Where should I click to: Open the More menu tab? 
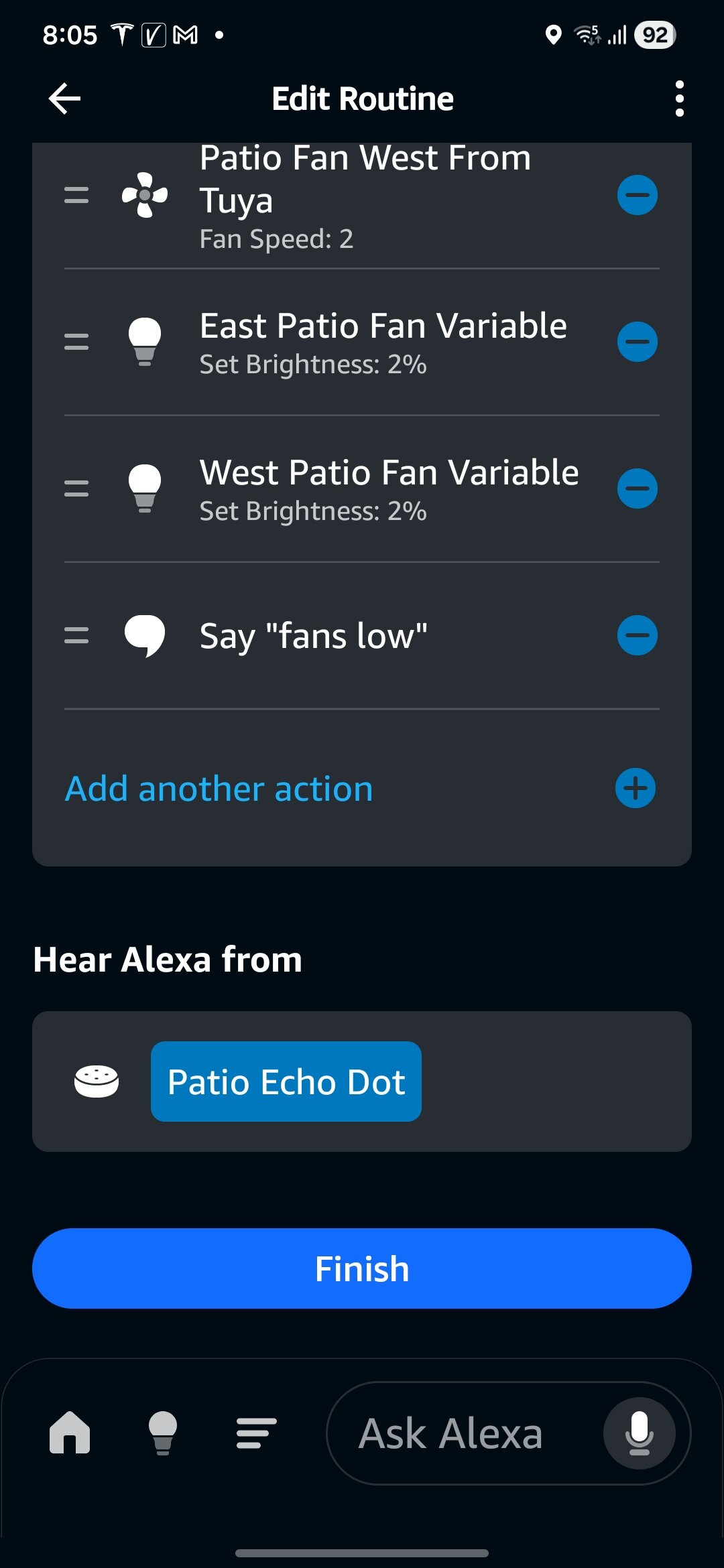pos(256,1433)
